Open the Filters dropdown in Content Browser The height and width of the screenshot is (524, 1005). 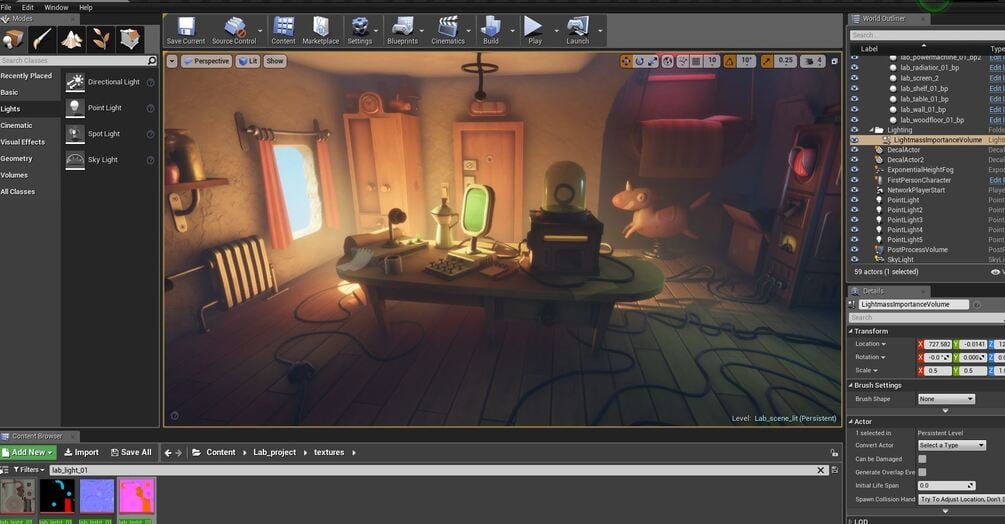(x=29, y=470)
